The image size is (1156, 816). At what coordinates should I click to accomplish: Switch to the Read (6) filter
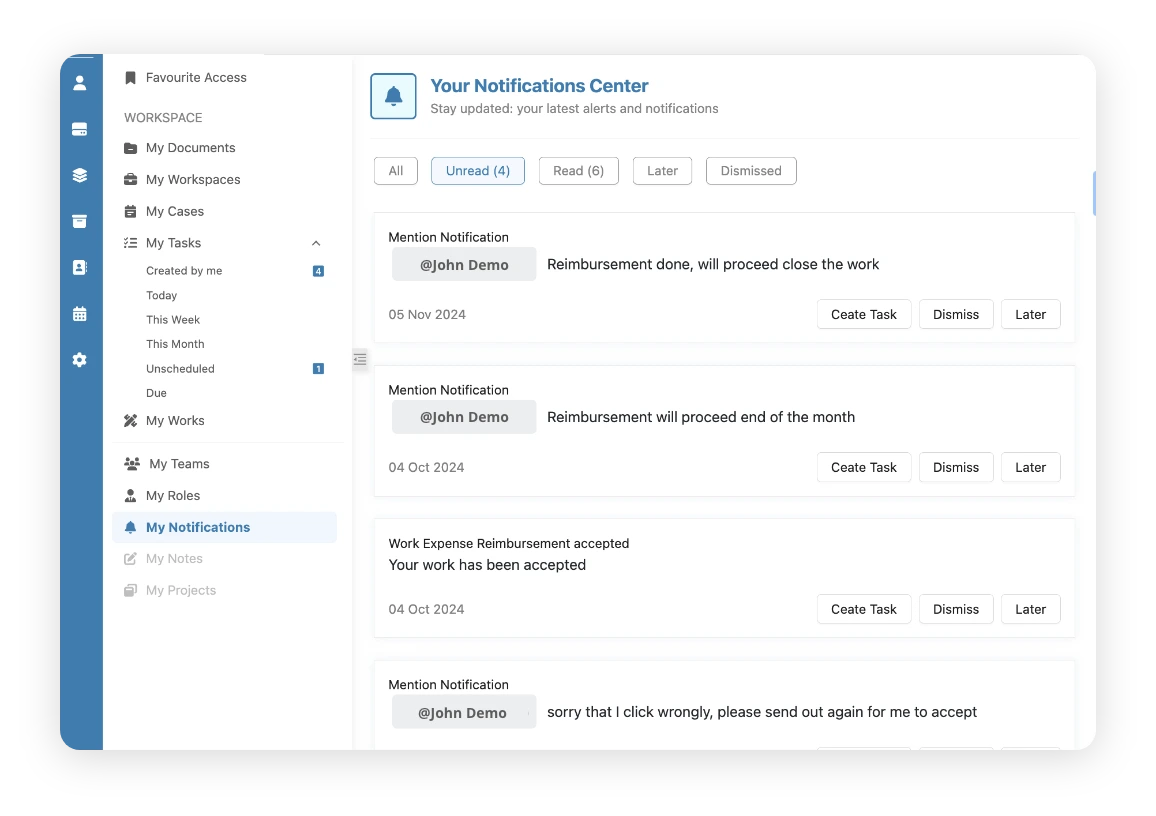pos(578,170)
